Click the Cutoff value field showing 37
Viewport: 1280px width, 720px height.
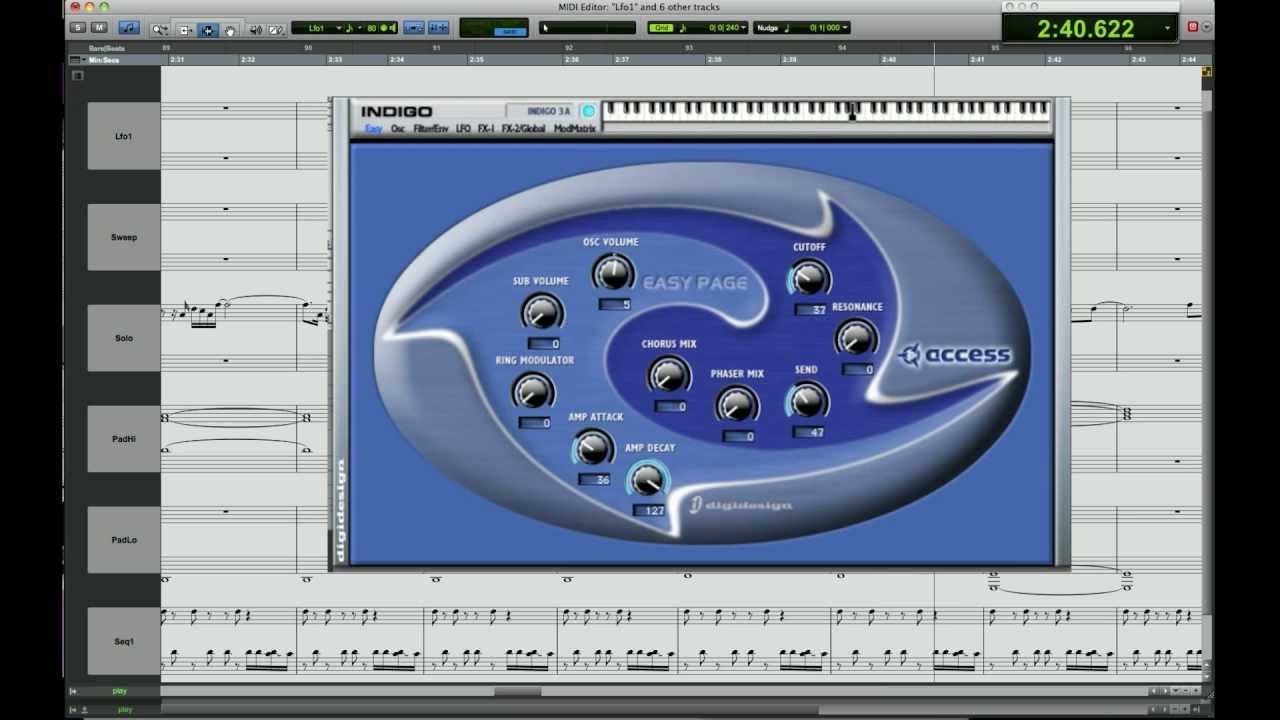(x=811, y=310)
